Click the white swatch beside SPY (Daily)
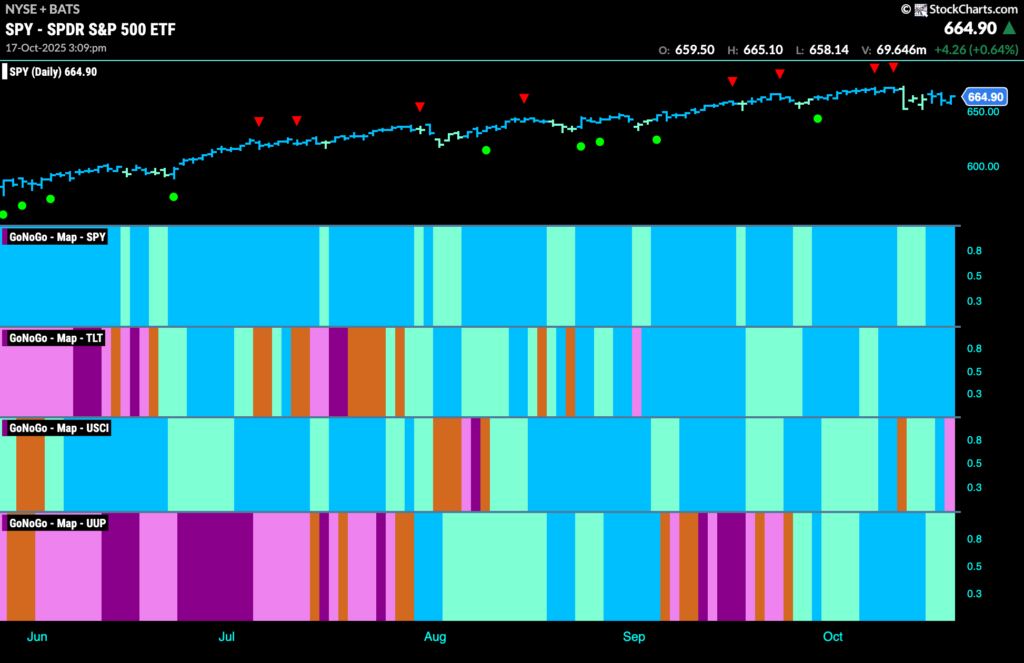Viewport: 1024px width, 663px height. point(5,72)
